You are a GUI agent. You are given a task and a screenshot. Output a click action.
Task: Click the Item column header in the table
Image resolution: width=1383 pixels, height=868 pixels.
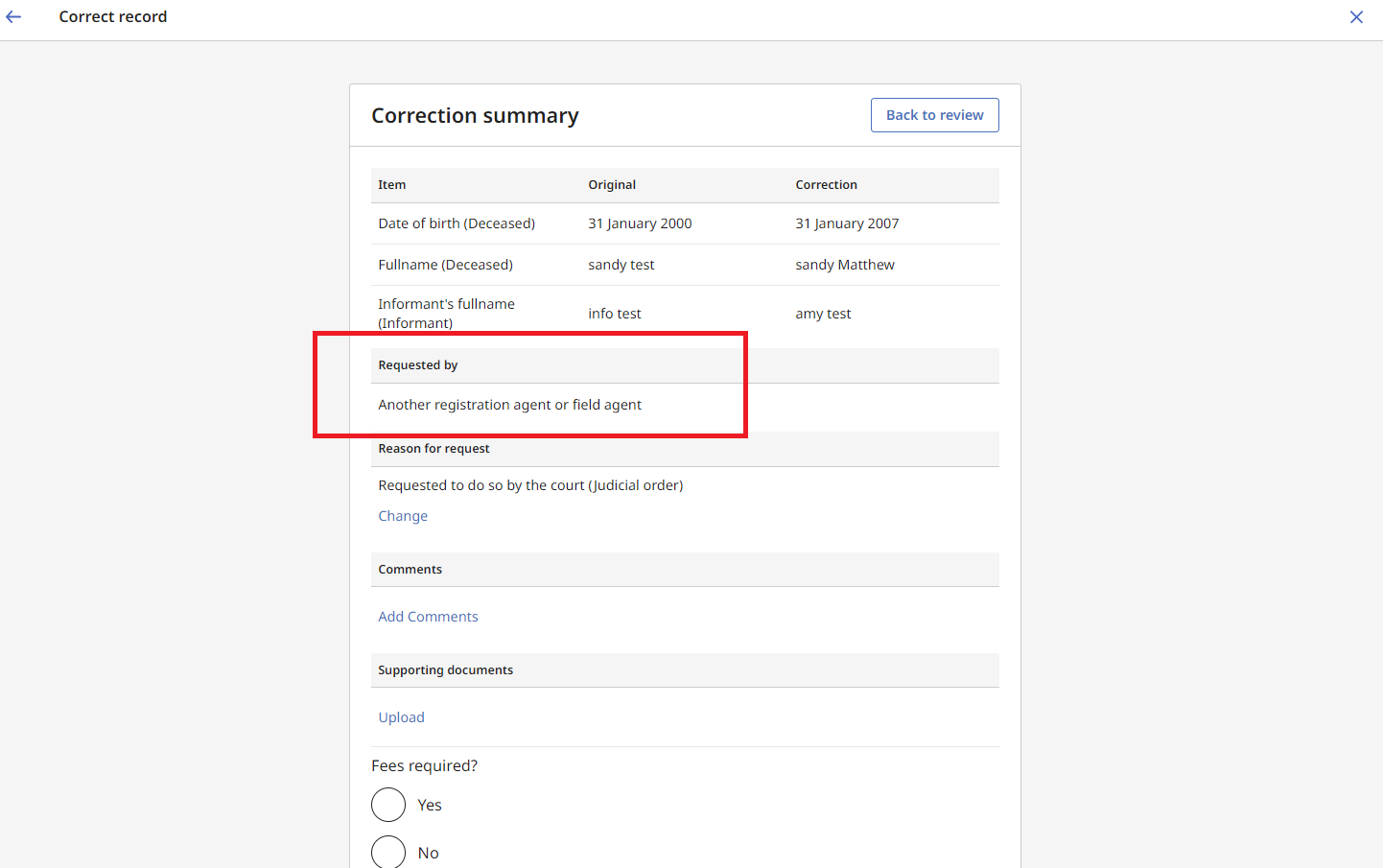(x=392, y=184)
